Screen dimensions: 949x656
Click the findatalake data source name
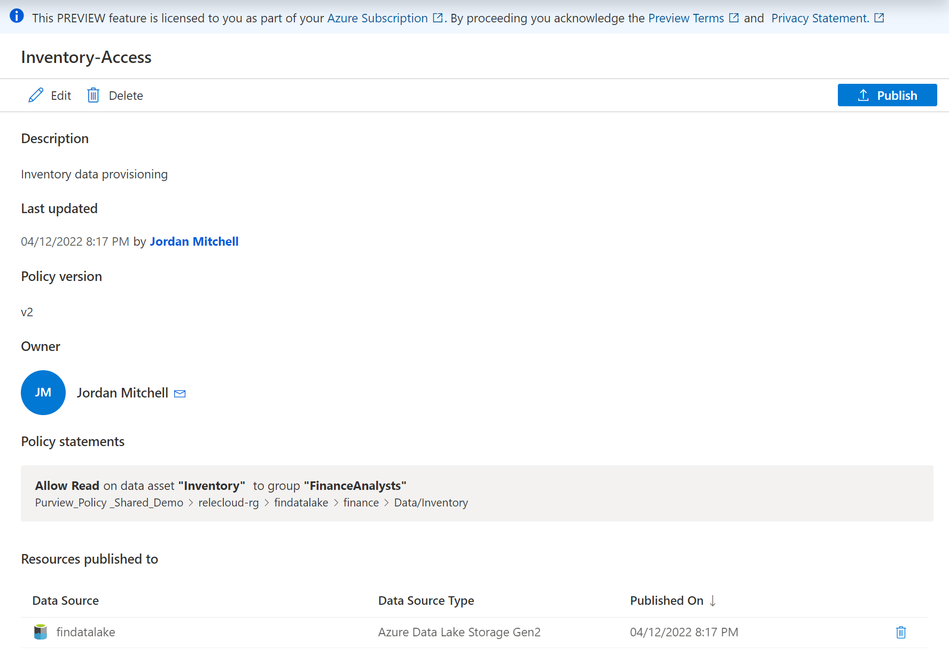coord(86,632)
